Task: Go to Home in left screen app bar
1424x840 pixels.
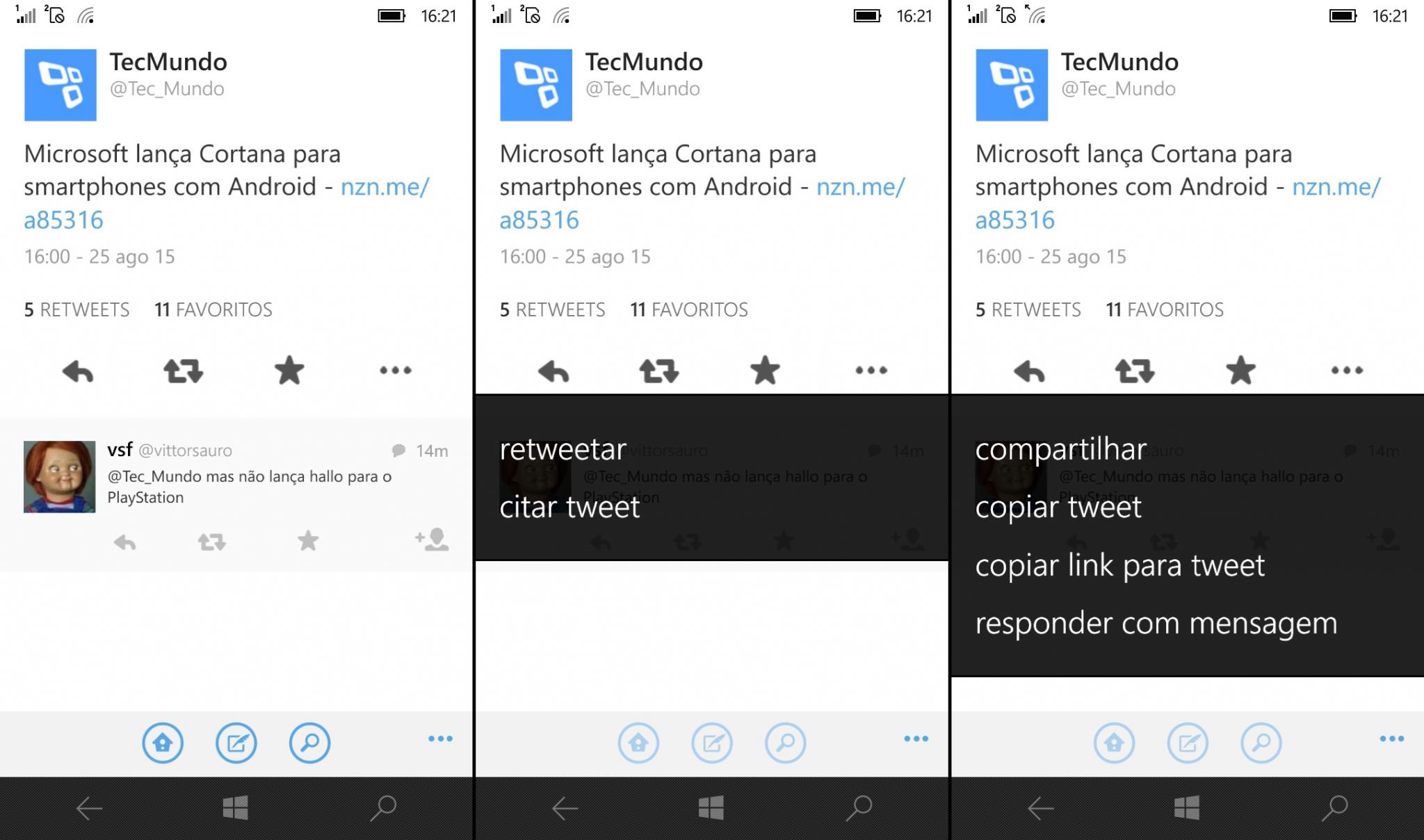Action: pos(163,743)
